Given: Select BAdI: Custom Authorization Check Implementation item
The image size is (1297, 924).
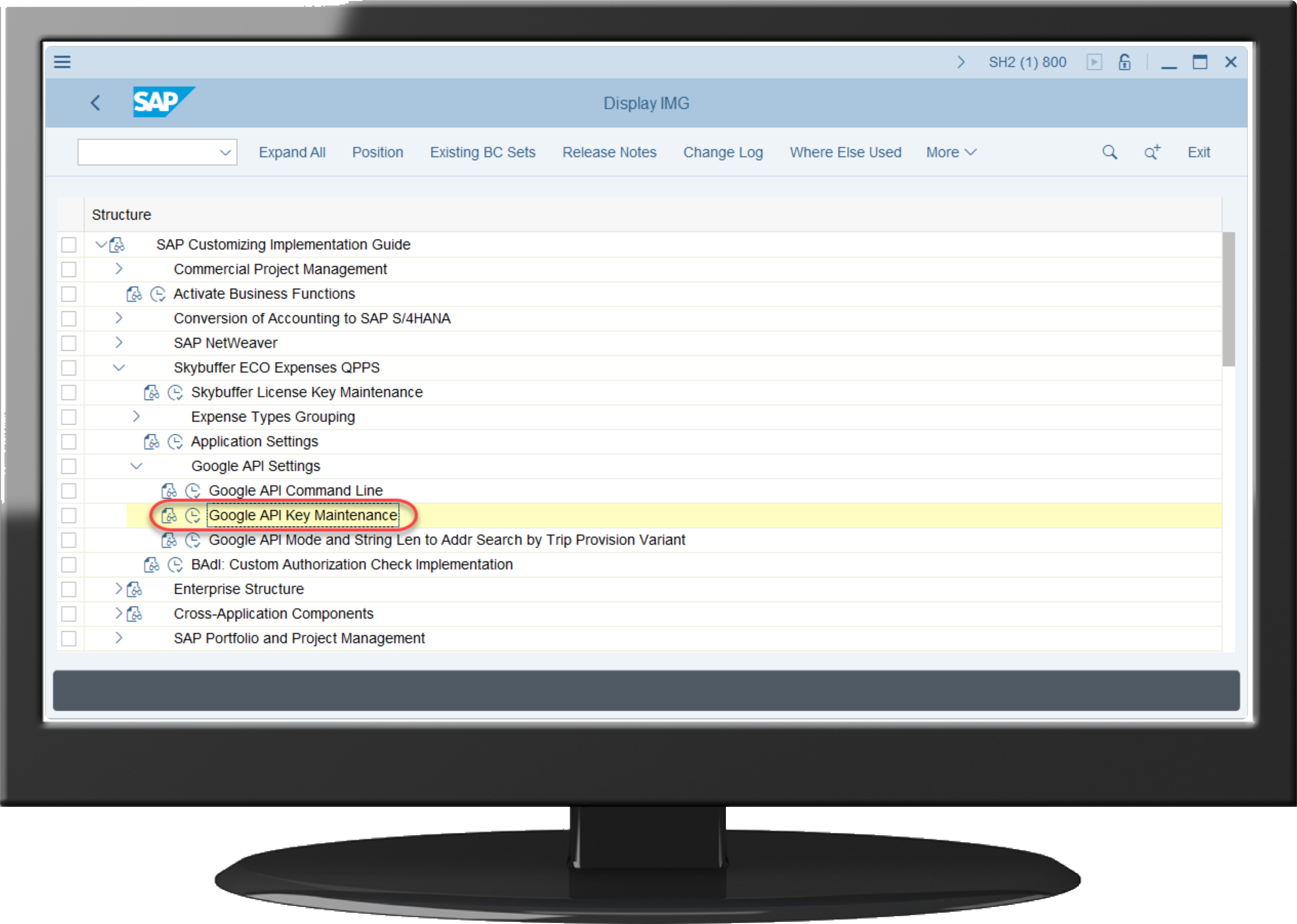Looking at the screenshot, I should click(352, 565).
